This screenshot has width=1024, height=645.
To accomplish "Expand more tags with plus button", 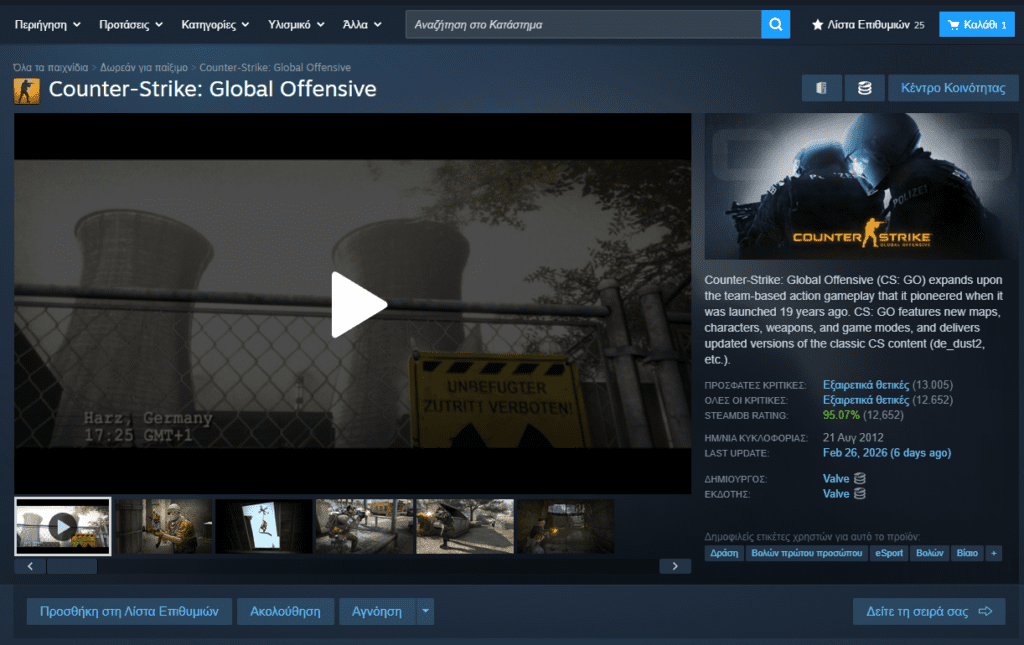I will [x=993, y=553].
